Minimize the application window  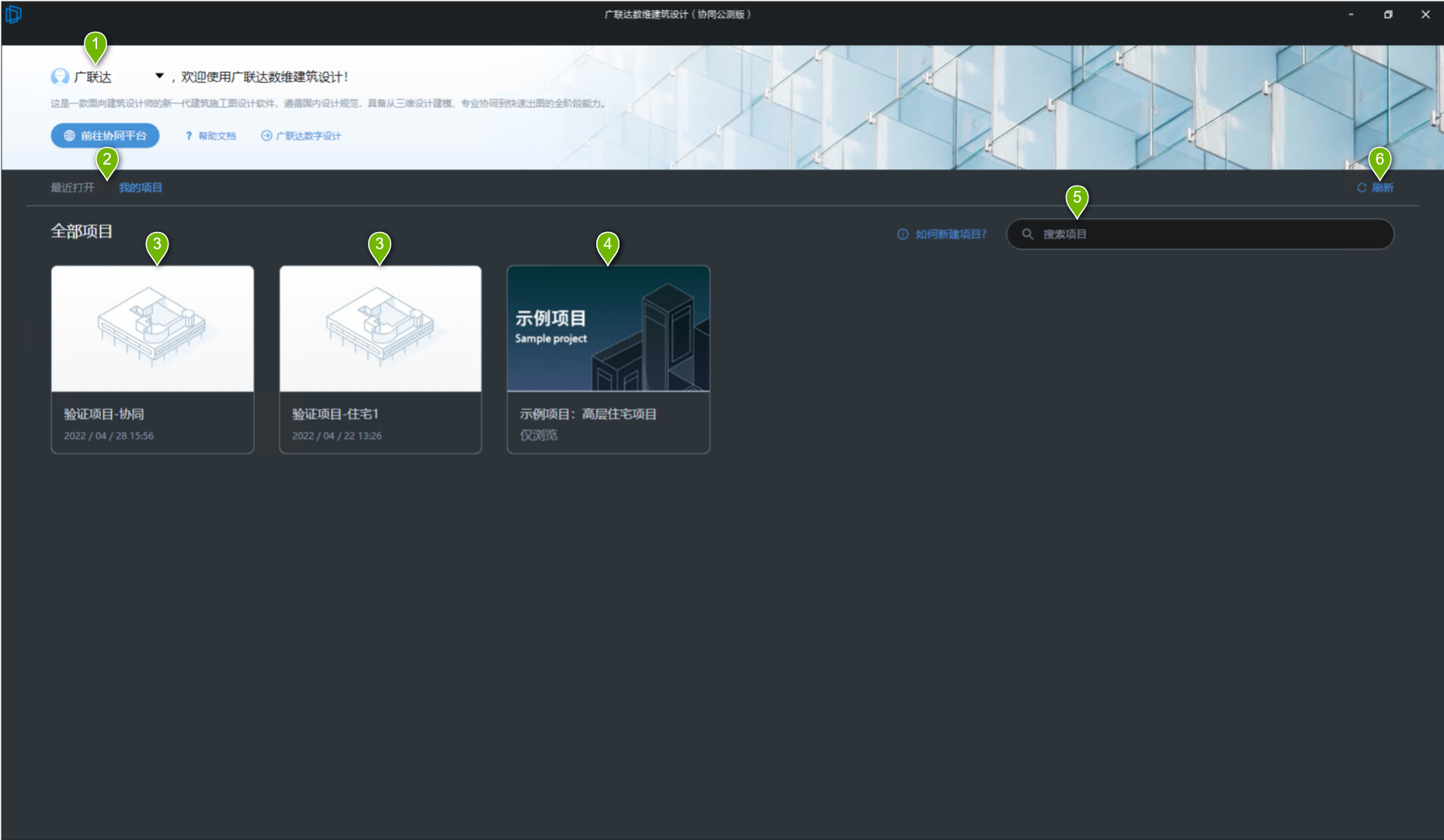(x=1351, y=14)
